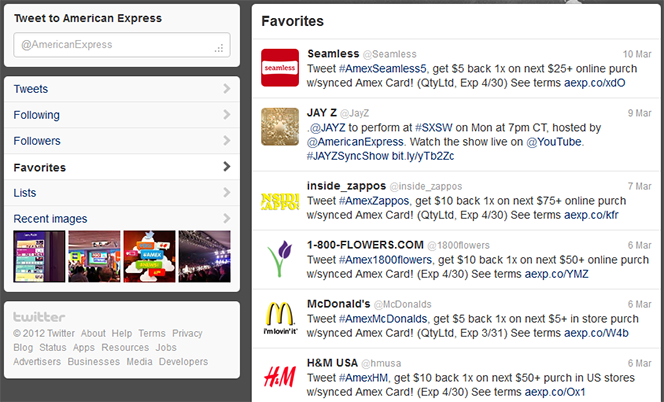Click the McDonald's golden arches avatar
Image resolution: width=664 pixels, height=402 pixels.
[x=280, y=318]
